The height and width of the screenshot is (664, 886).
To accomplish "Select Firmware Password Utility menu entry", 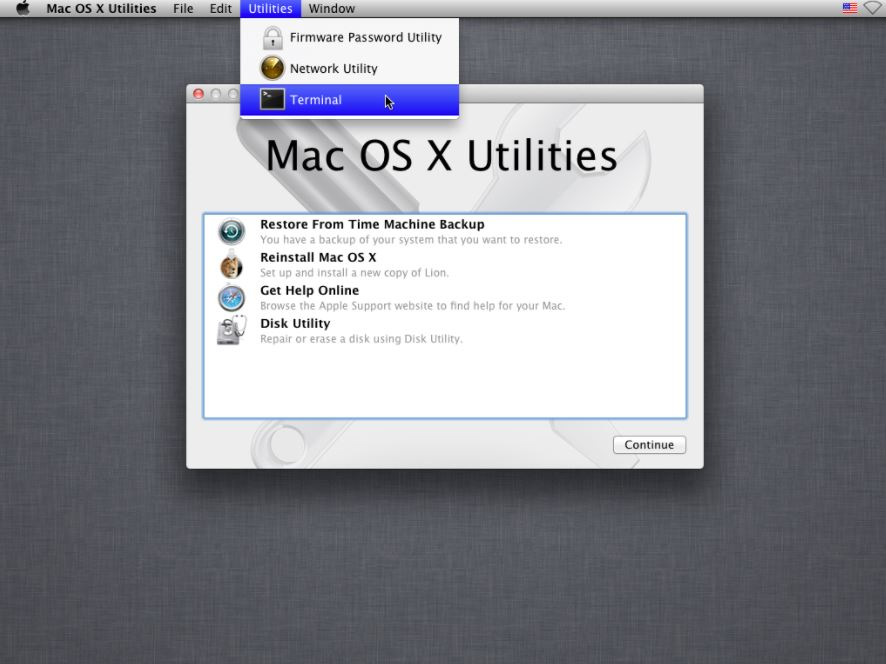I will [x=365, y=38].
